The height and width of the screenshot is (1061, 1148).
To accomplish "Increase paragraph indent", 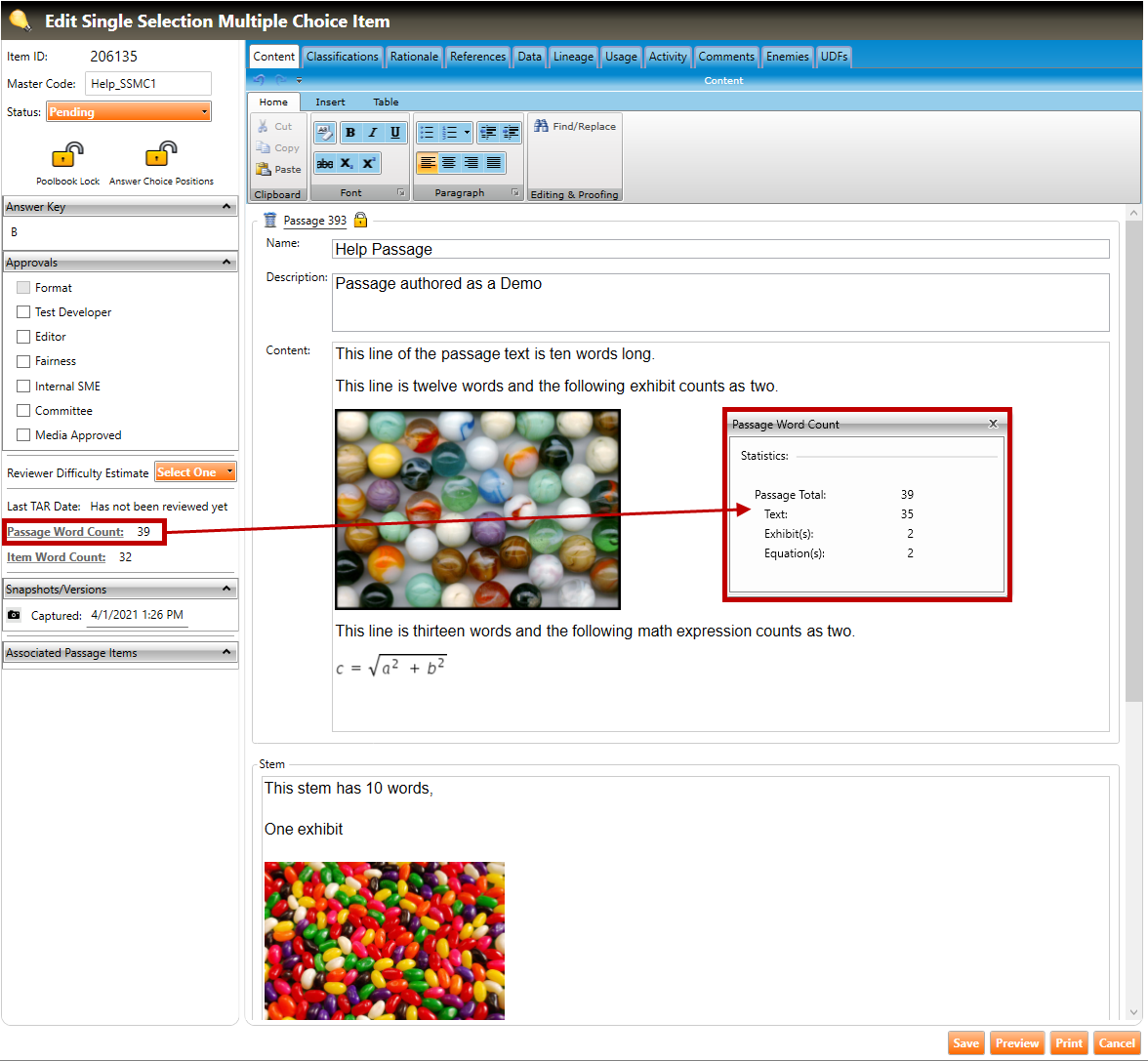I will tap(510, 133).
